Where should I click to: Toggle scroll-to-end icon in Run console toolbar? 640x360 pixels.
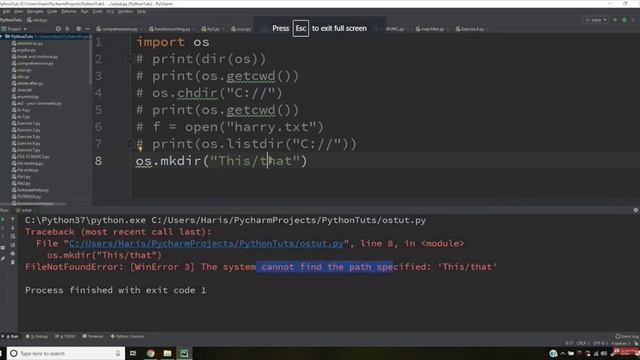point(13,245)
